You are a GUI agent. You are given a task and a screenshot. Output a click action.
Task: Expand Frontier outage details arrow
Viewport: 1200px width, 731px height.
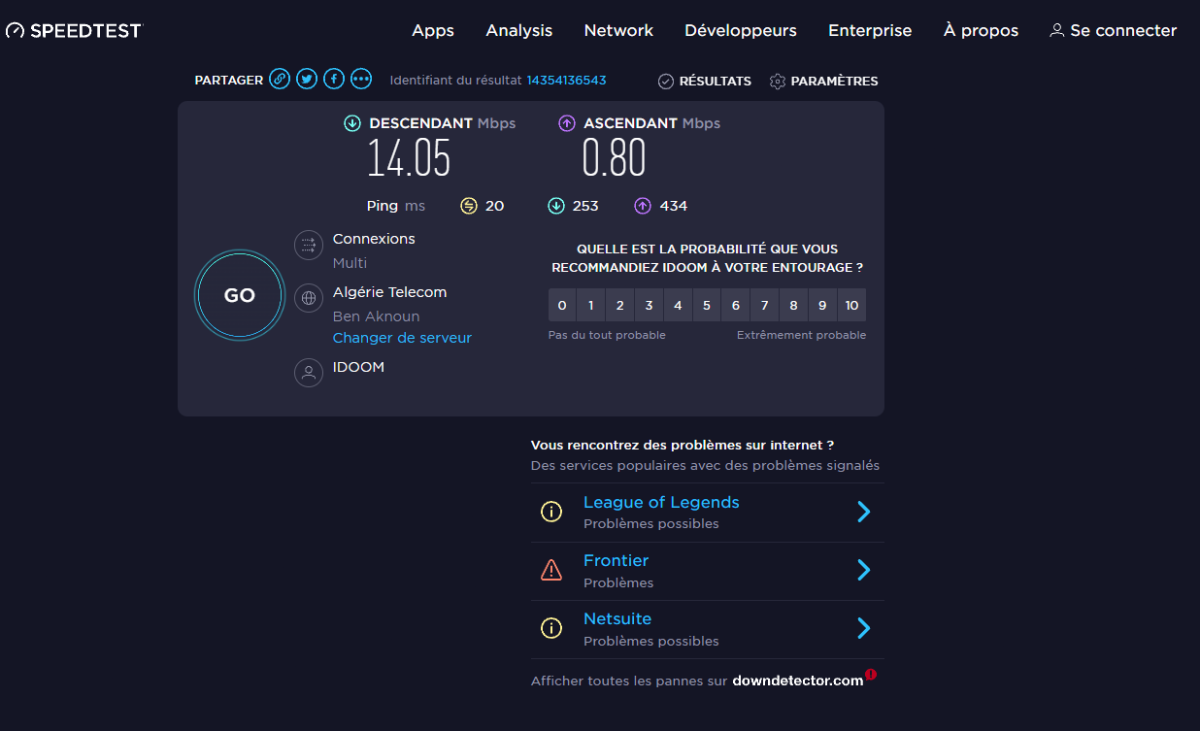[x=863, y=570]
